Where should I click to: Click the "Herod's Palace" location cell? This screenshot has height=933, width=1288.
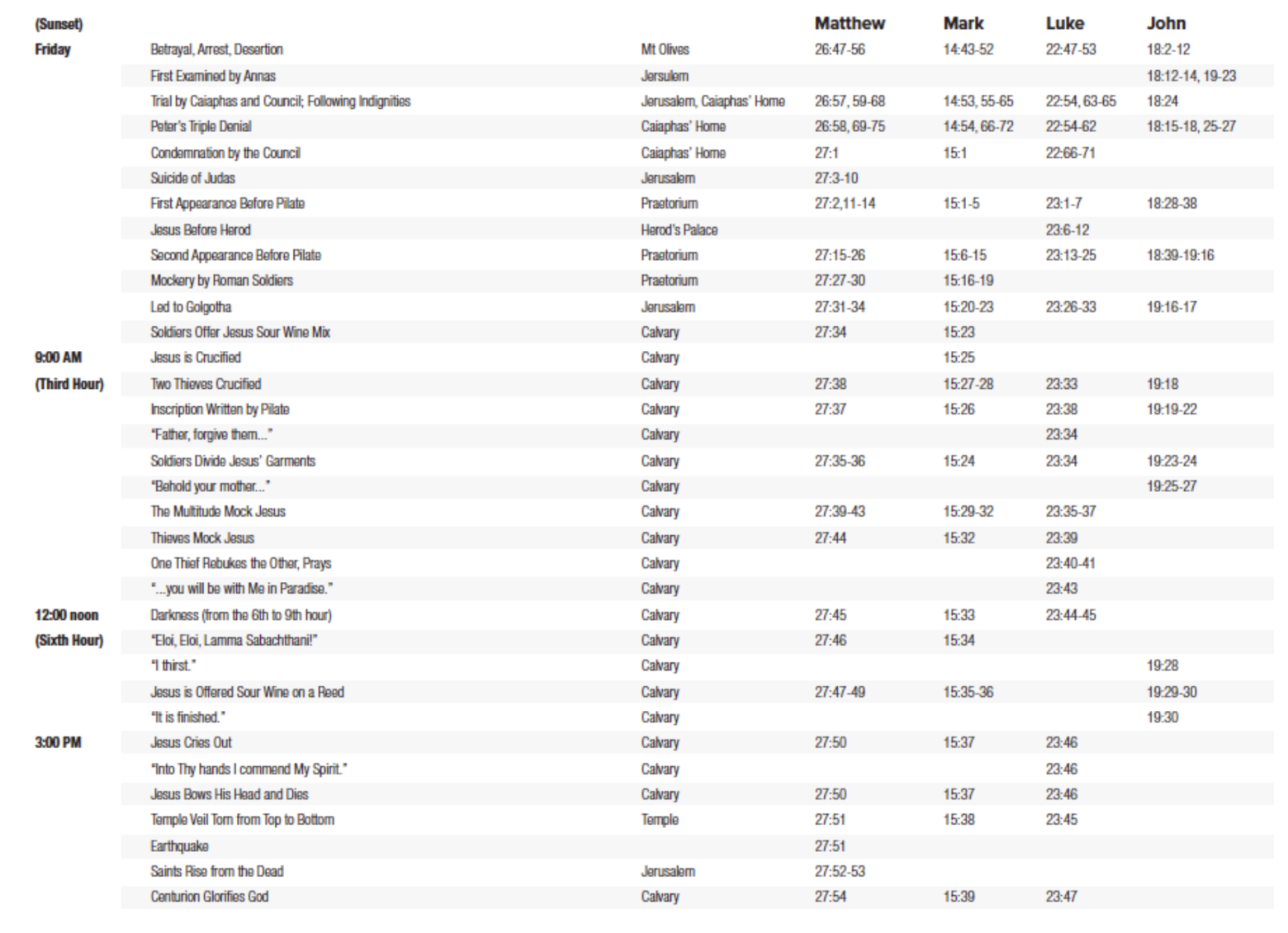pyautogui.click(x=679, y=230)
